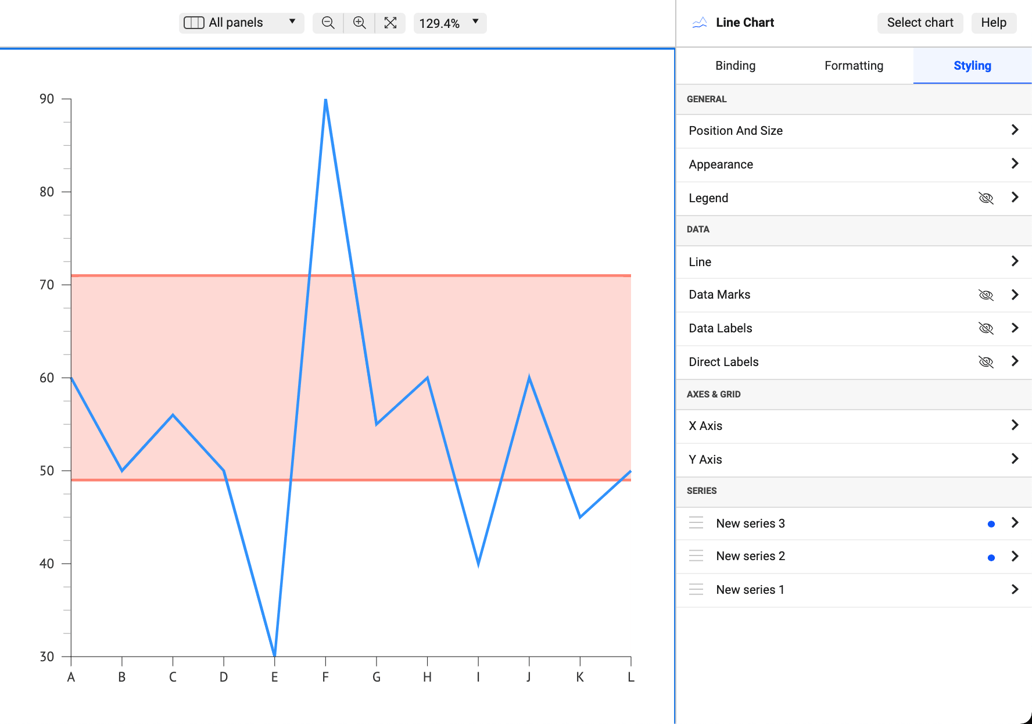Click the drag handle of New series 3
1032x724 pixels.
coord(696,523)
